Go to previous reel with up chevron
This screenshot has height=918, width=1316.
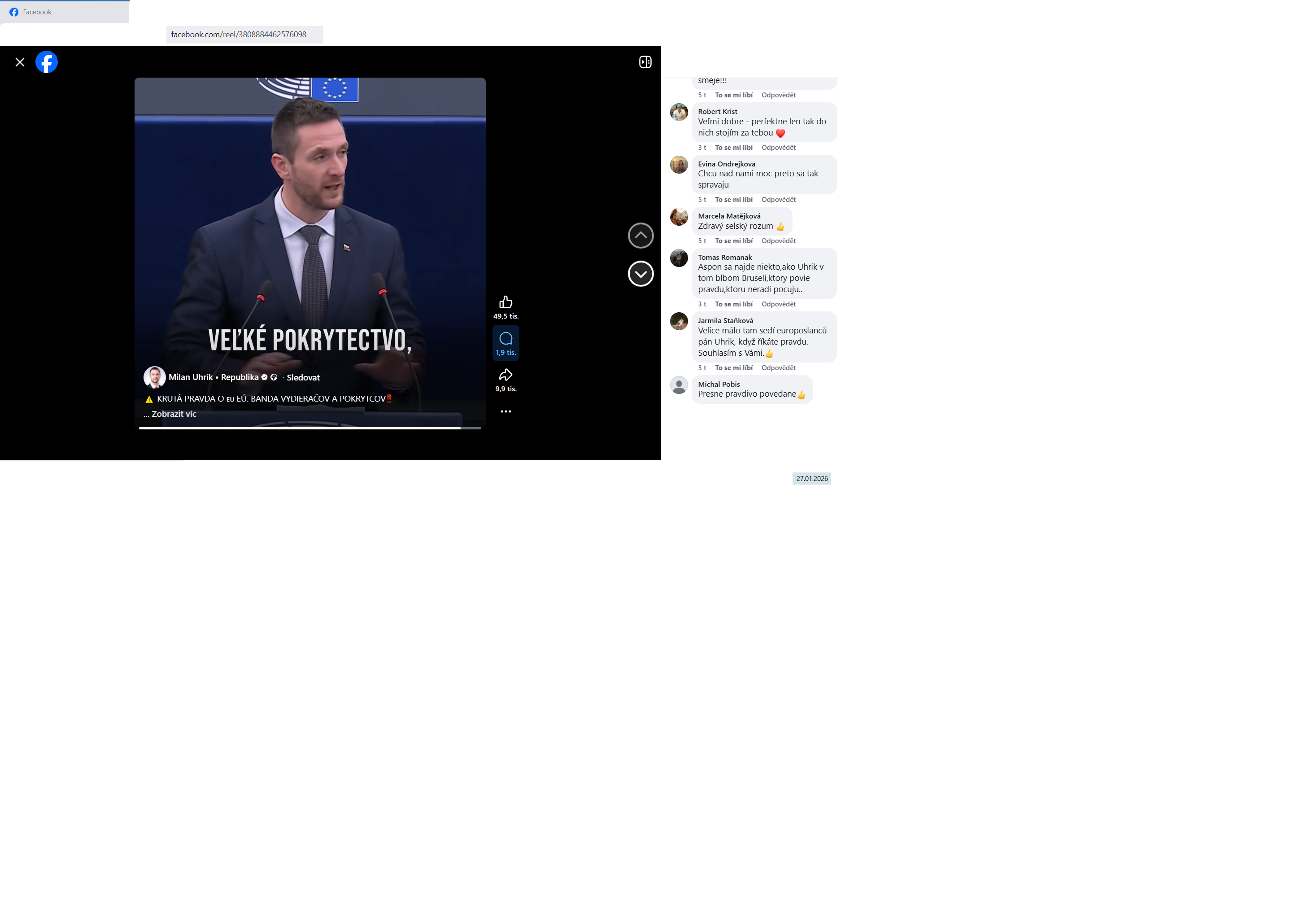640,236
